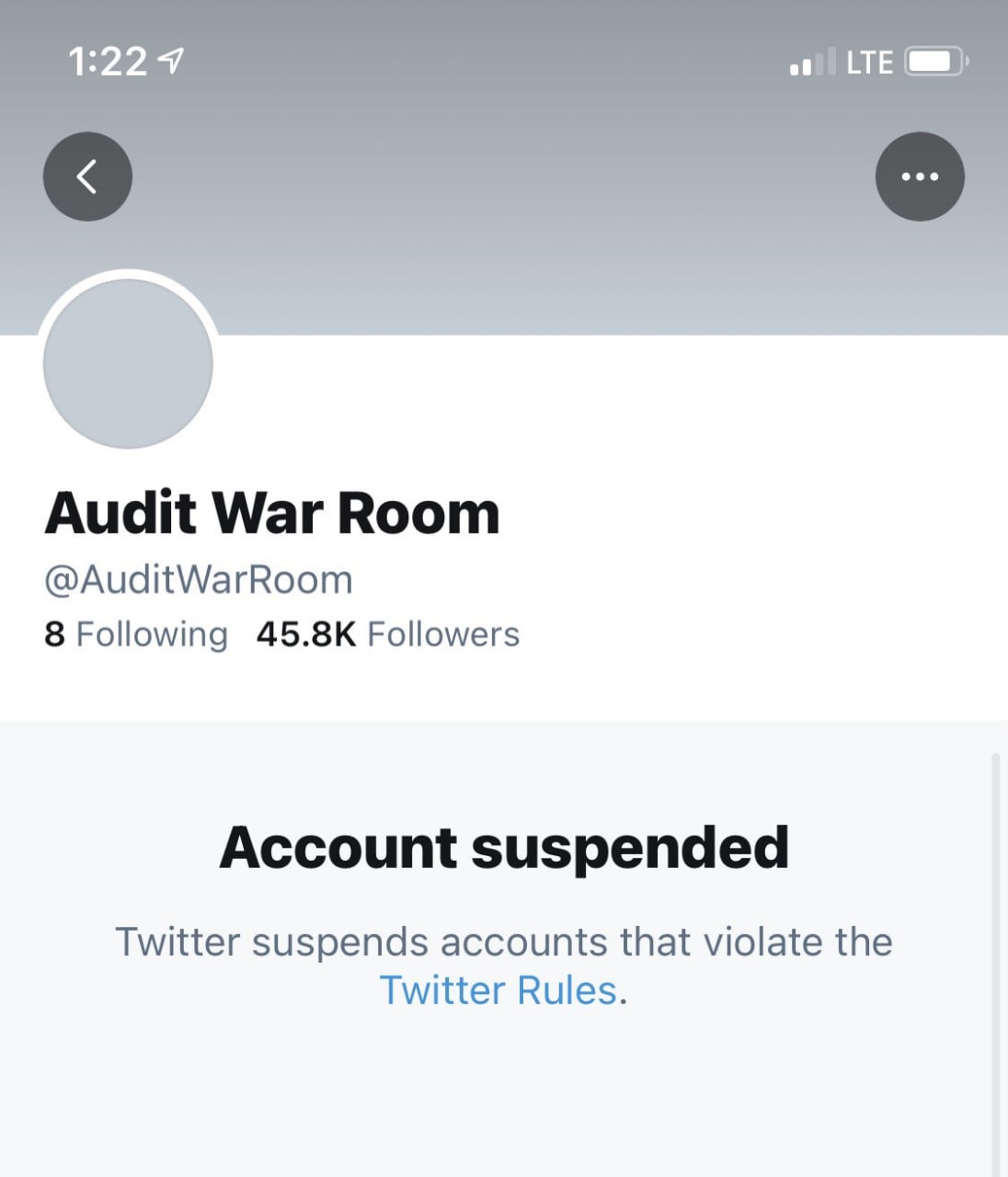Tap the 1:22 clock in status bar
1008x1177 pixels.
click(107, 63)
